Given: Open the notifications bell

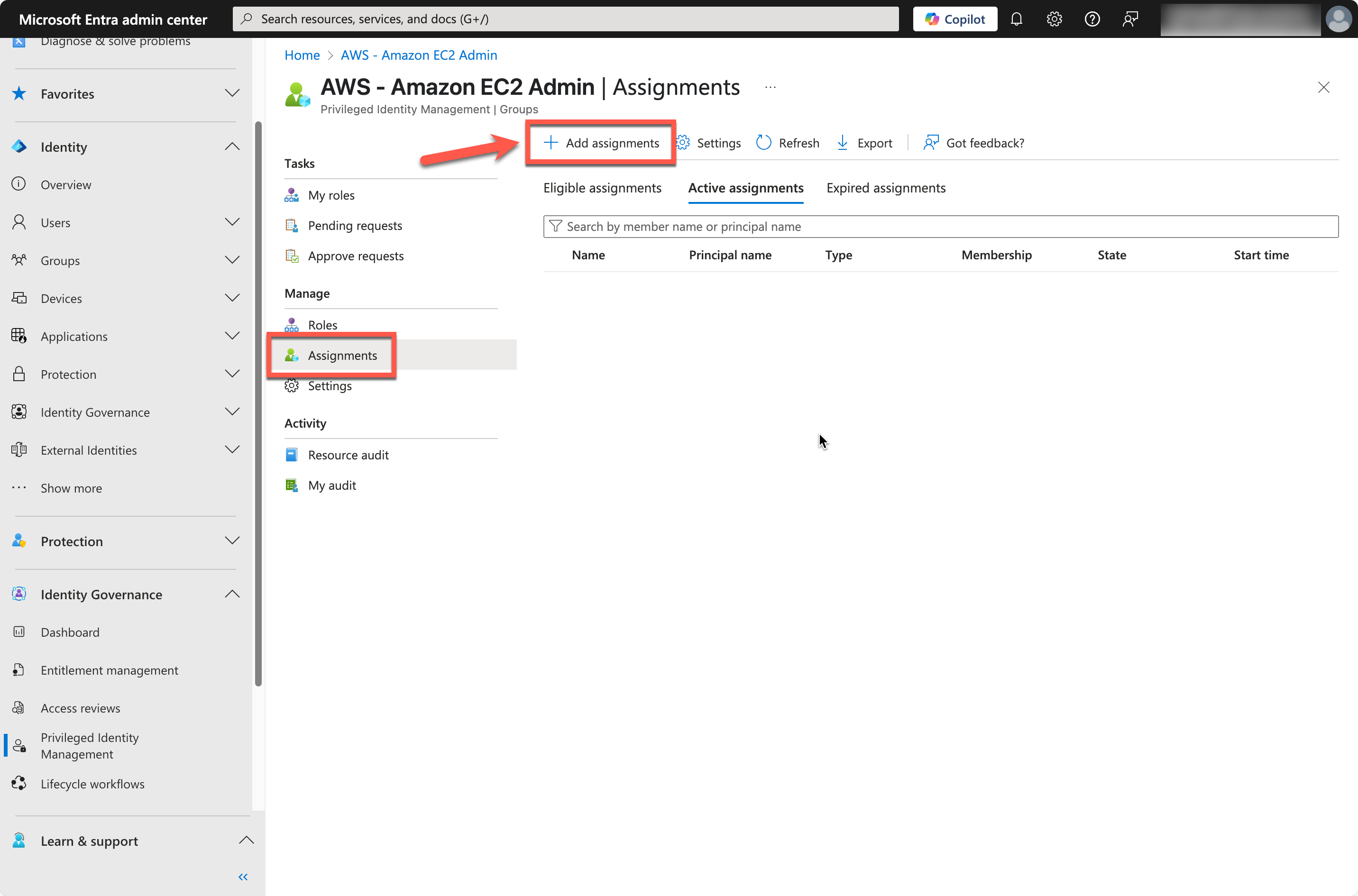Looking at the screenshot, I should pos(1016,19).
